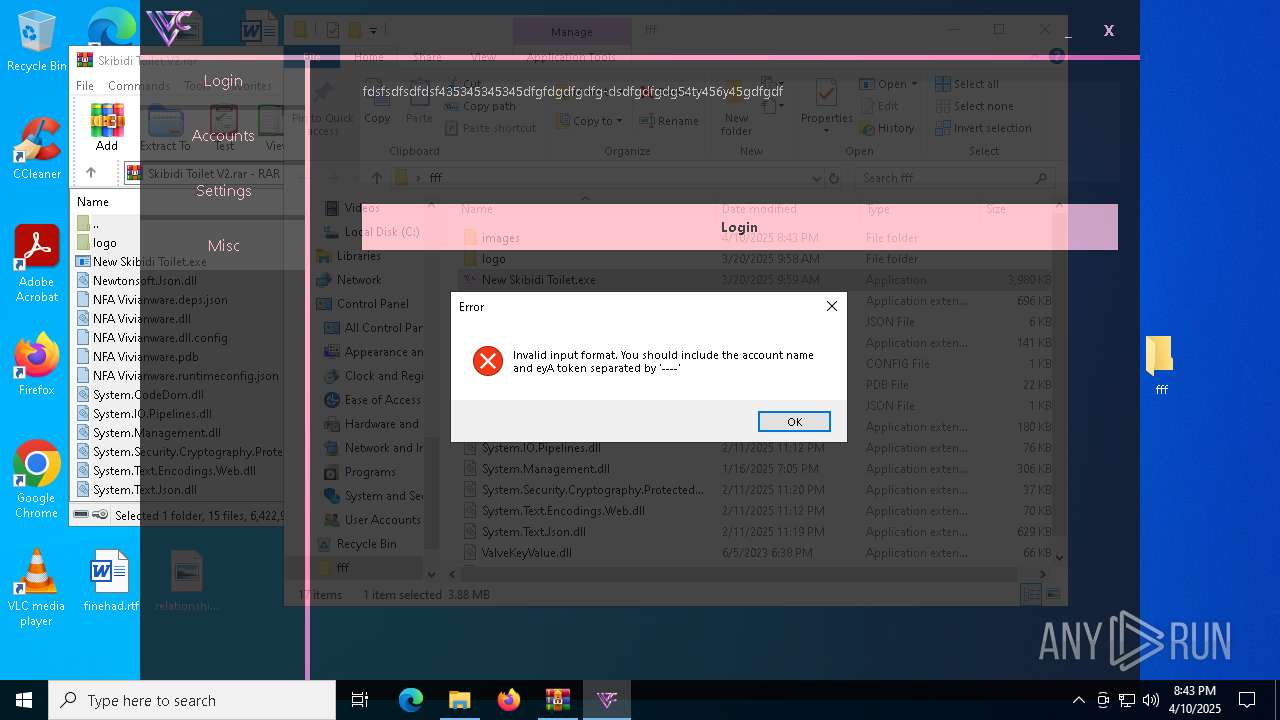Open the Login section in sidebar

(223, 81)
